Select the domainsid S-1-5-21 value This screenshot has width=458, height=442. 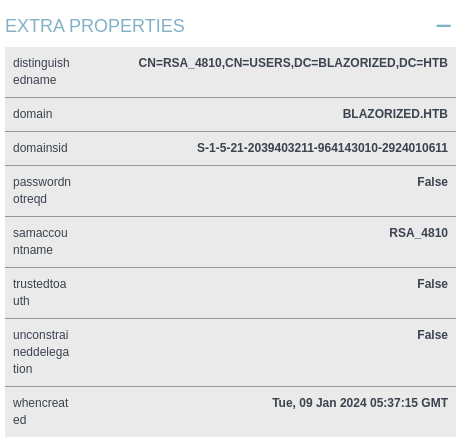pyautogui.click(x=322, y=148)
